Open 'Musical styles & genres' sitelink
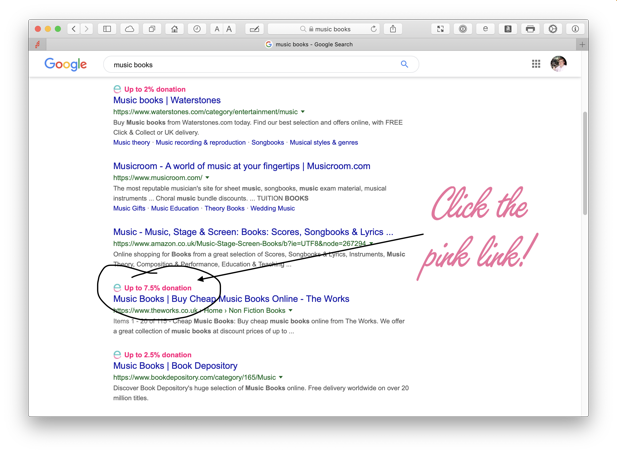The image size is (617, 454). click(324, 142)
